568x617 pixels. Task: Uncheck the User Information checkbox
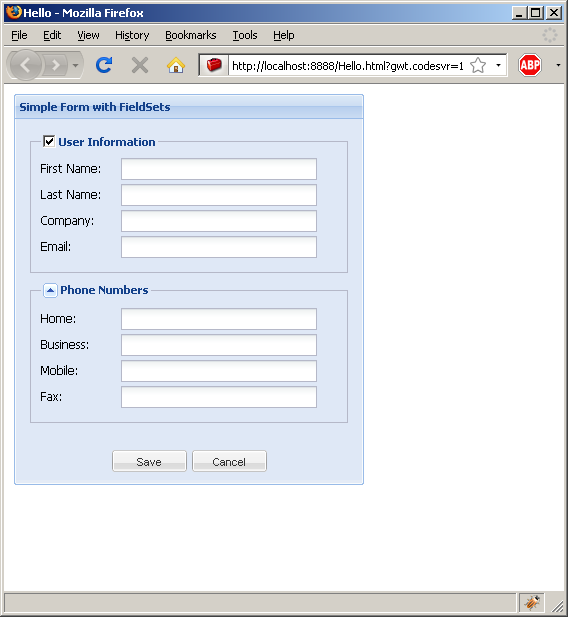(x=49, y=141)
